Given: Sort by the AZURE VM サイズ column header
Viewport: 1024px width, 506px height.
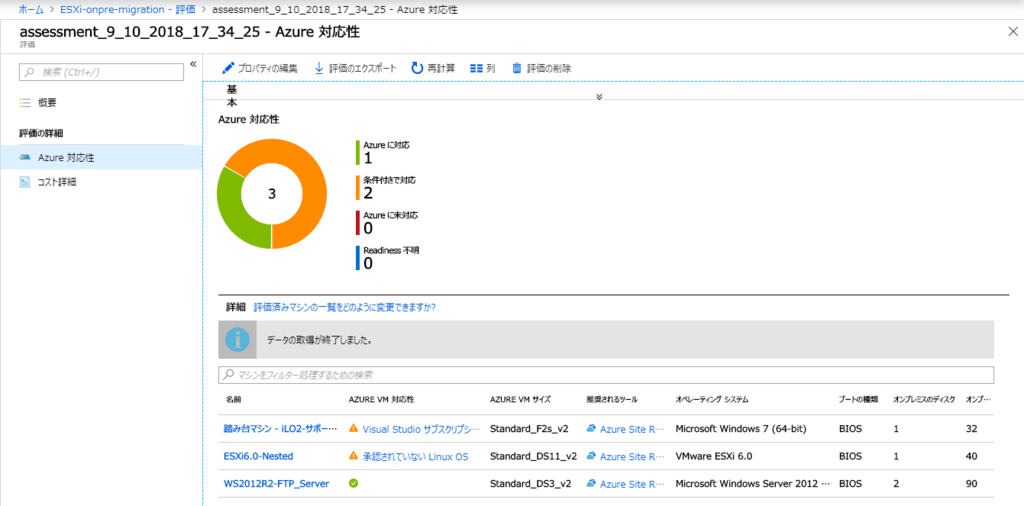Looking at the screenshot, I should [x=520, y=399].
